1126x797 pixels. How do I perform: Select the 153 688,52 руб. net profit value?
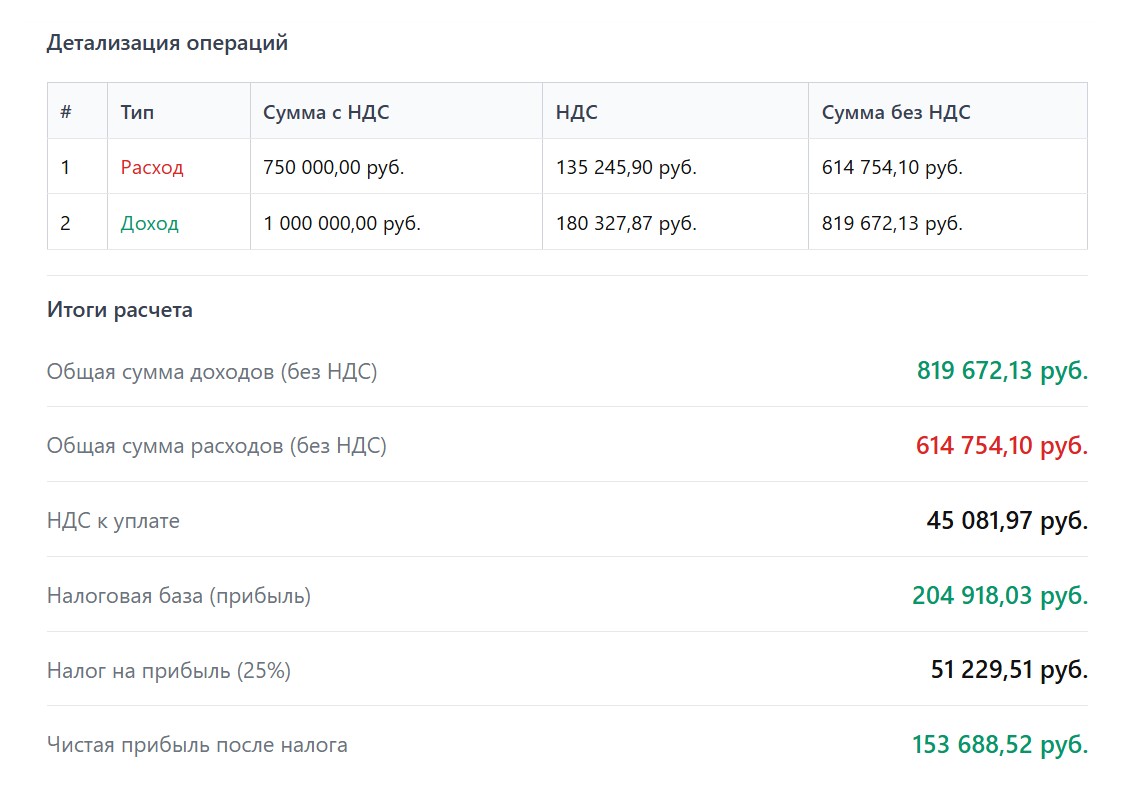click(999, 745)
